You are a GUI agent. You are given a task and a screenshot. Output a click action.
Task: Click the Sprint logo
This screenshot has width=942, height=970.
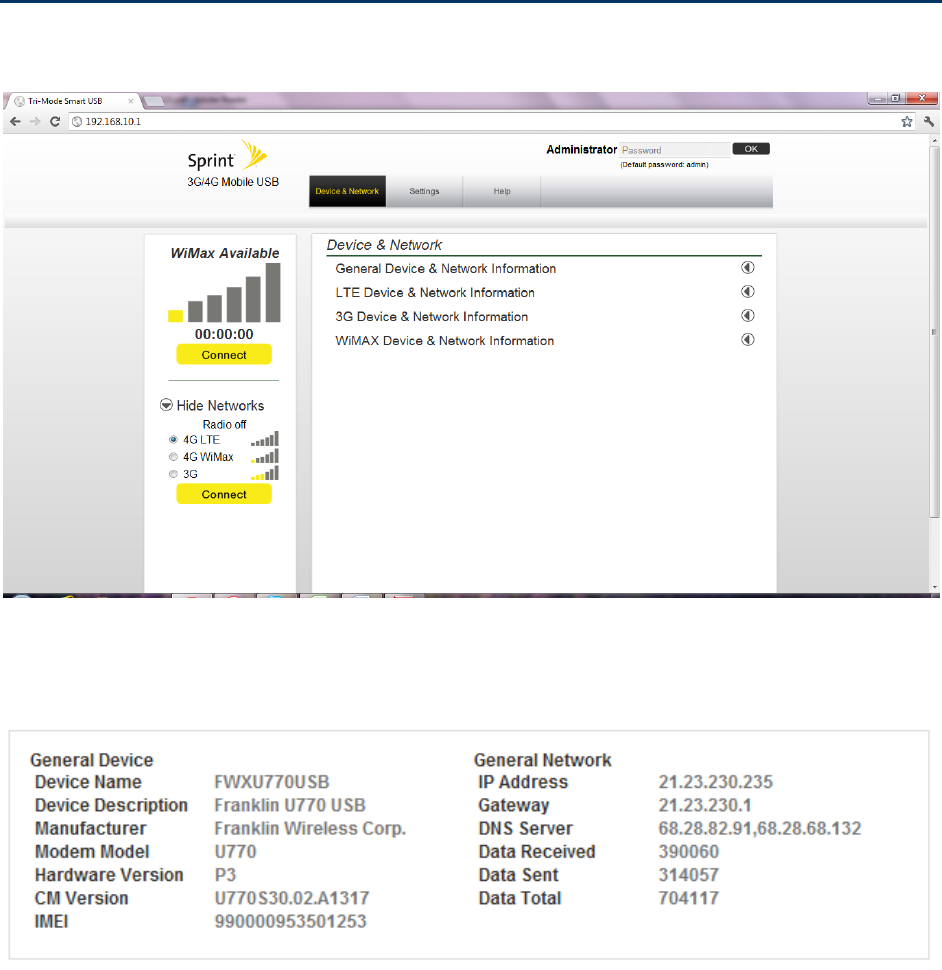pyautogui.click(x=227, y=156)
